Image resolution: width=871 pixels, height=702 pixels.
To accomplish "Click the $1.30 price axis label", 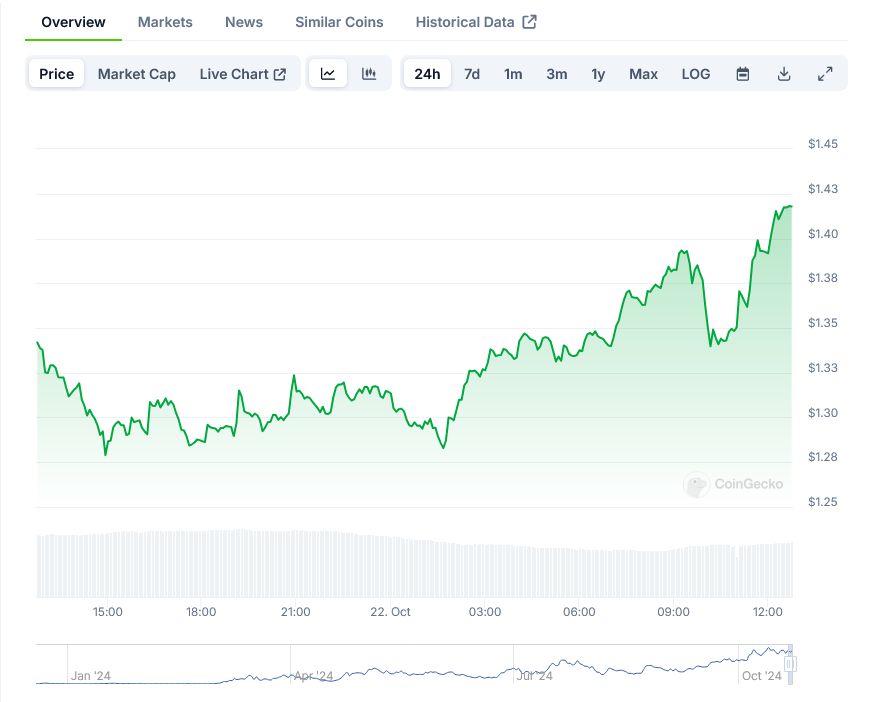I will [x=823, y=413].
